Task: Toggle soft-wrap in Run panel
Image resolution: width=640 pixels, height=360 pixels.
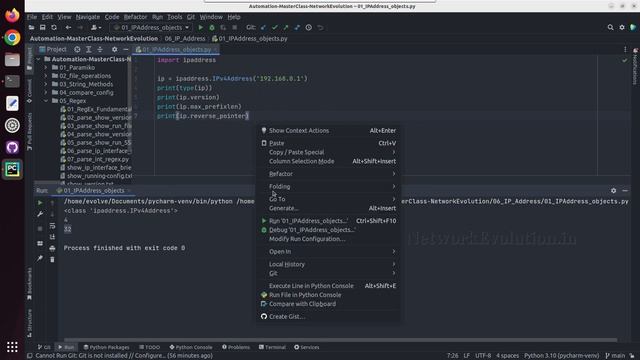Action: point(52,226)
